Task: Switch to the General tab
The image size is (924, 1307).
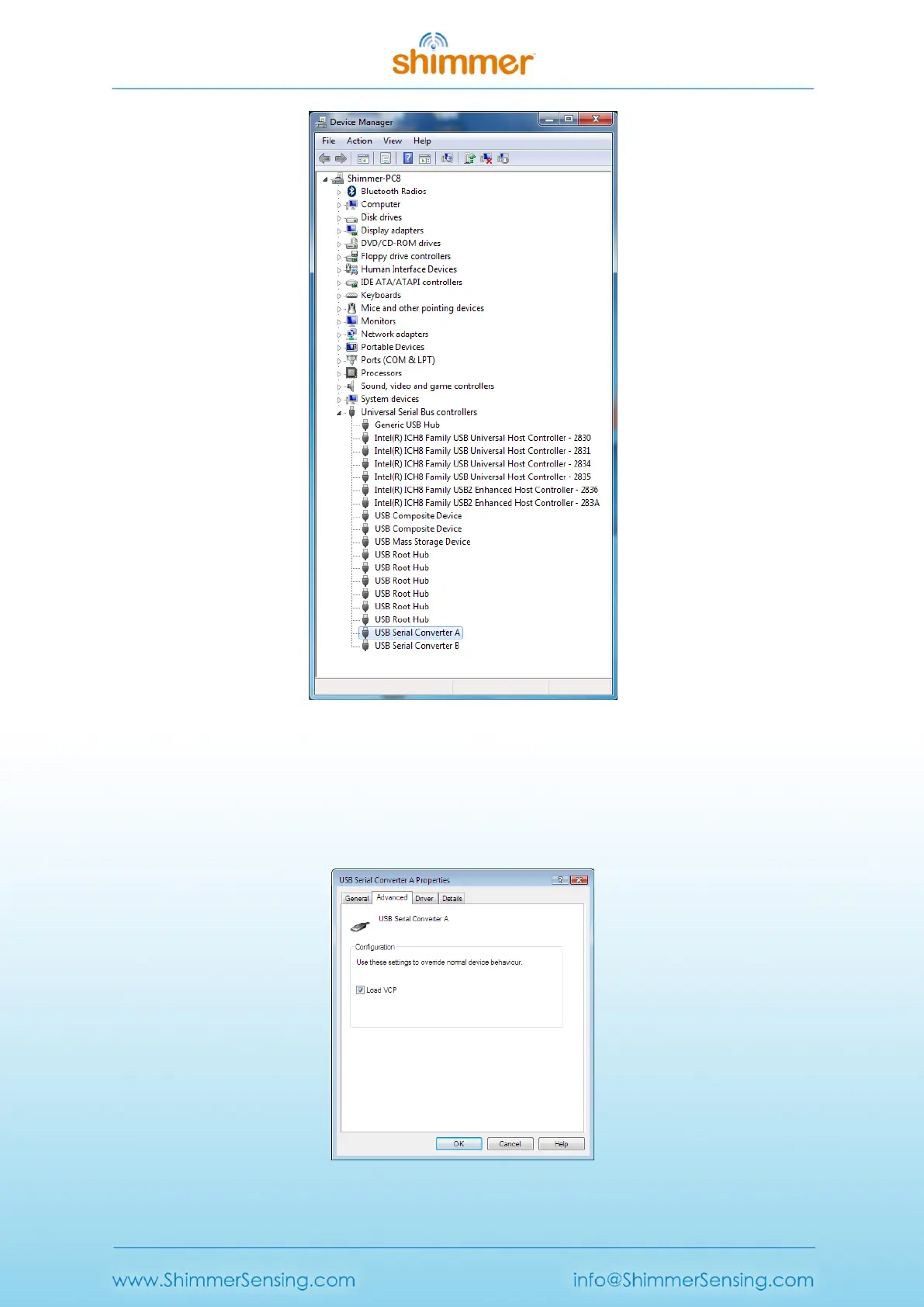Action: pyautogui.click(x=357, y=898)
